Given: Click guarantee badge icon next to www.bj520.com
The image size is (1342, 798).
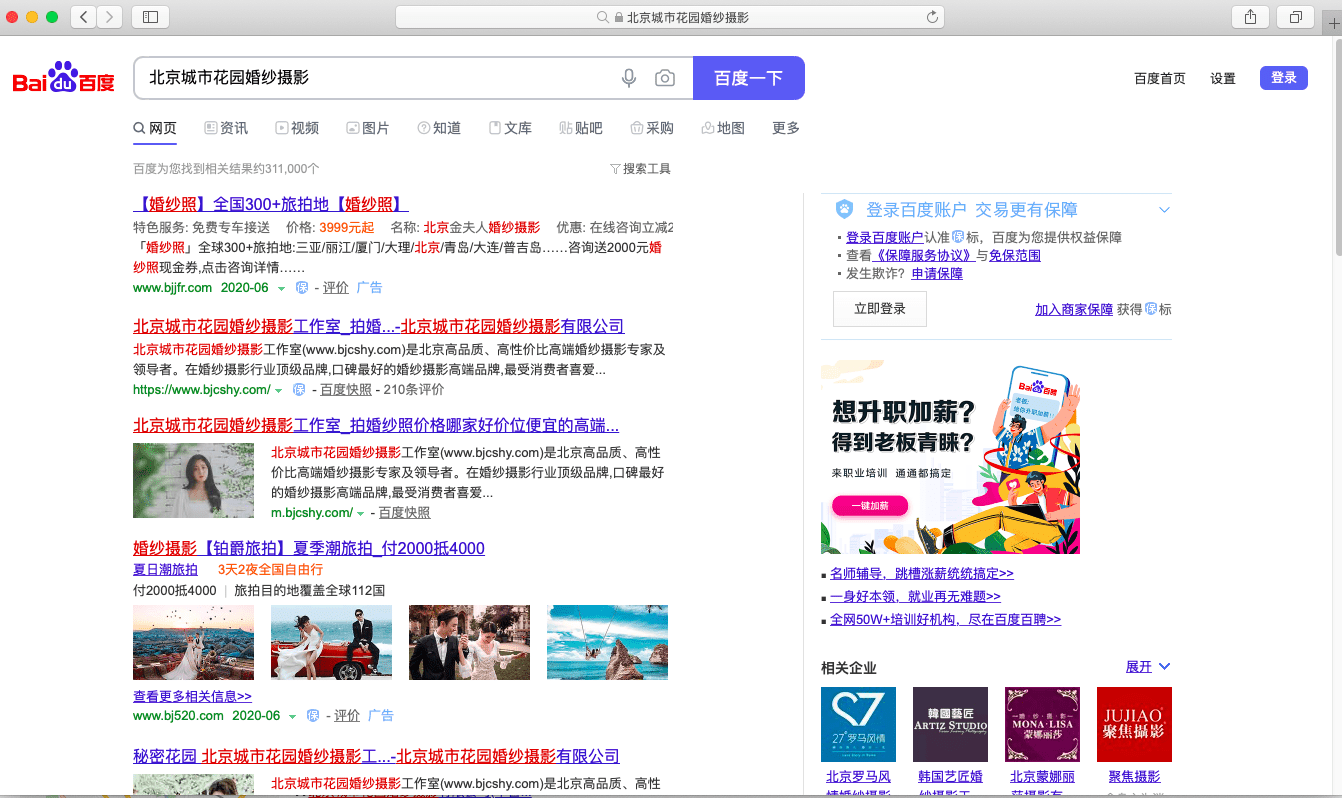Looking at the screenshot, I should [313, 716].
